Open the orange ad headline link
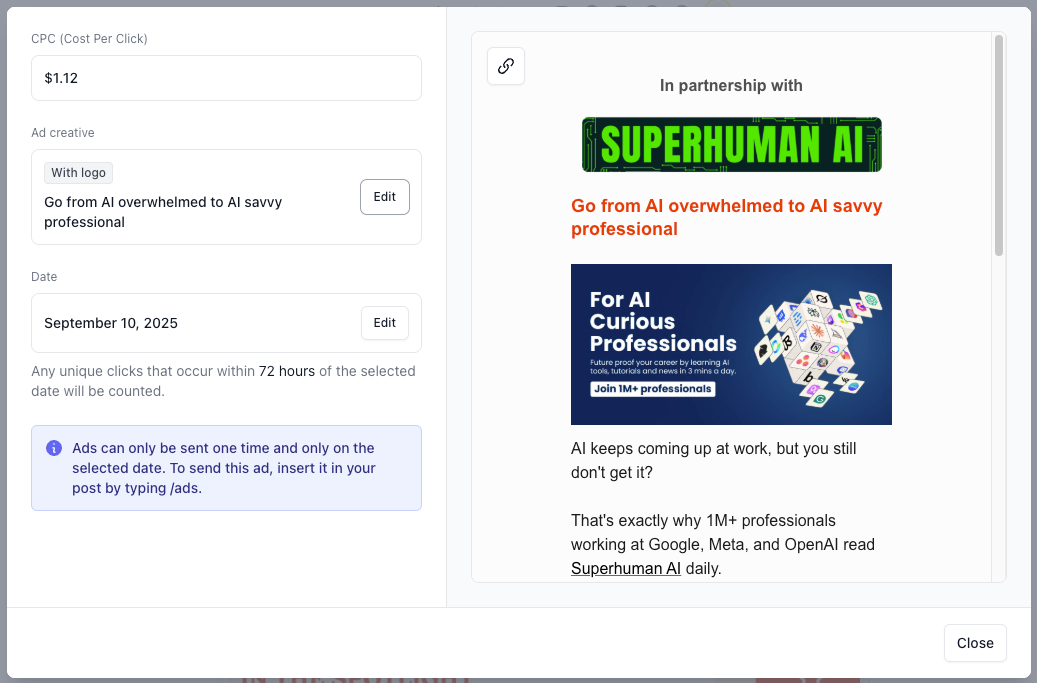Screen dimensions: 1037x683 [726, 218]
